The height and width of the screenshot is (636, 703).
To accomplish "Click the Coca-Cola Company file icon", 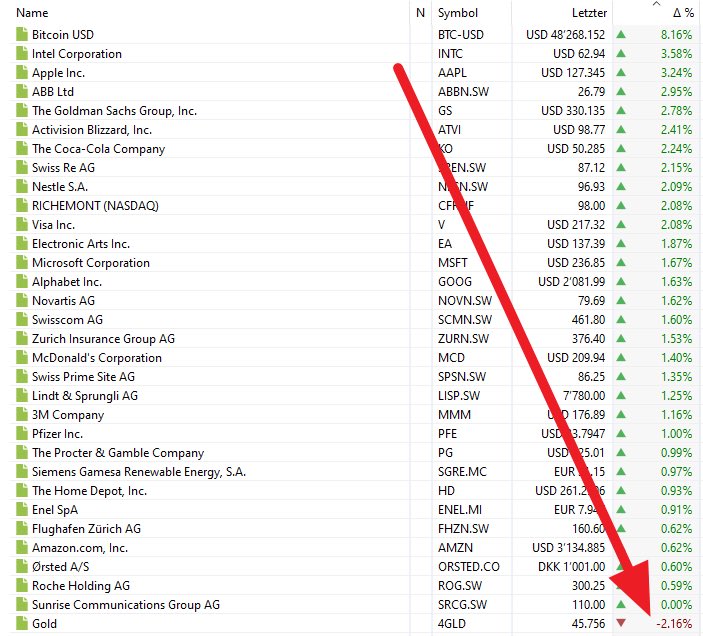I will pyautogui.click(x=22, y=148).
